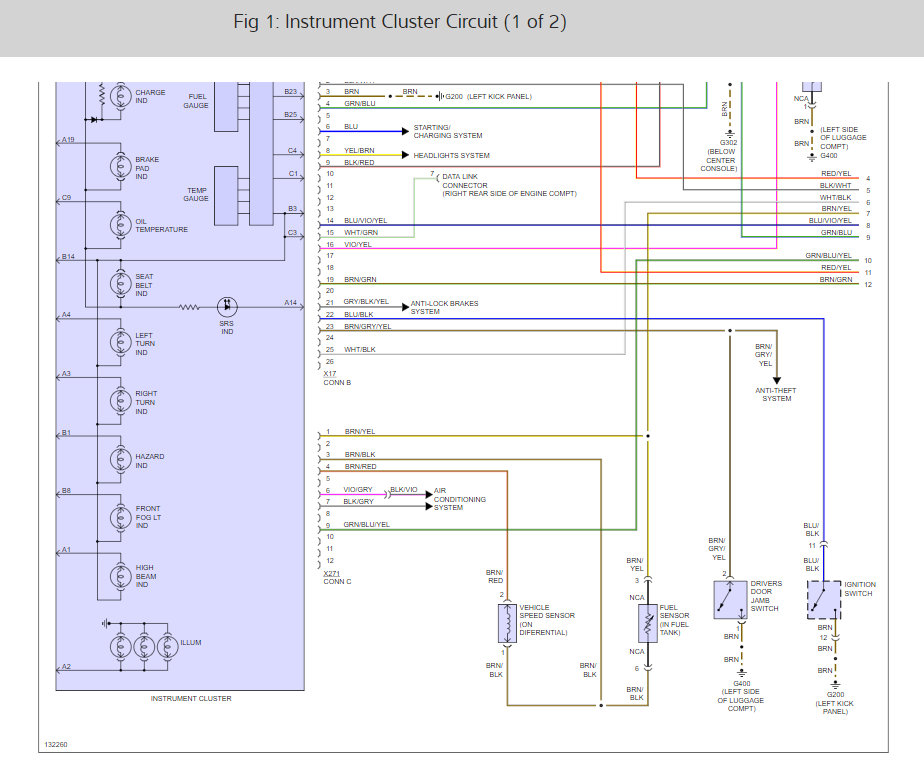This screenshot has height=768, width=924.
Task: Click the Anti-Lock Brakes System arrowhead
Action: [405, 307]
